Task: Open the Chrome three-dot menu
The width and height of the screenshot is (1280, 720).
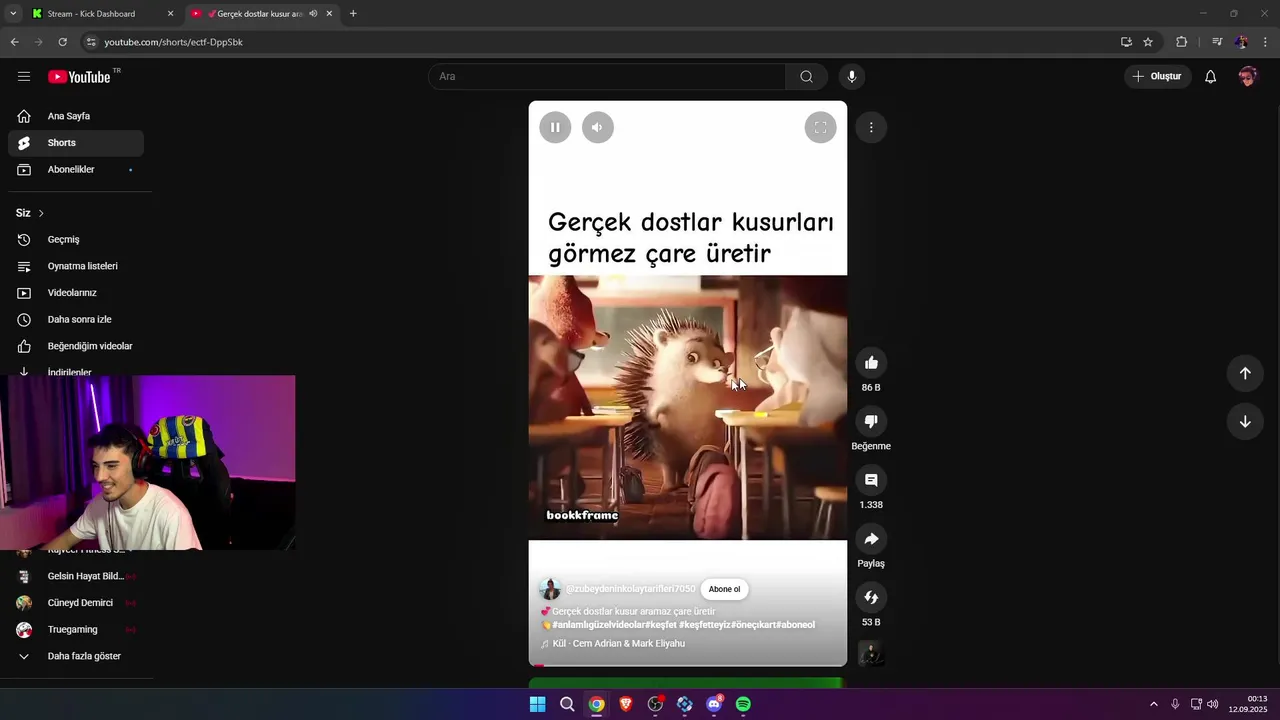Action: pyautogui.click(x=1266, y=42)
